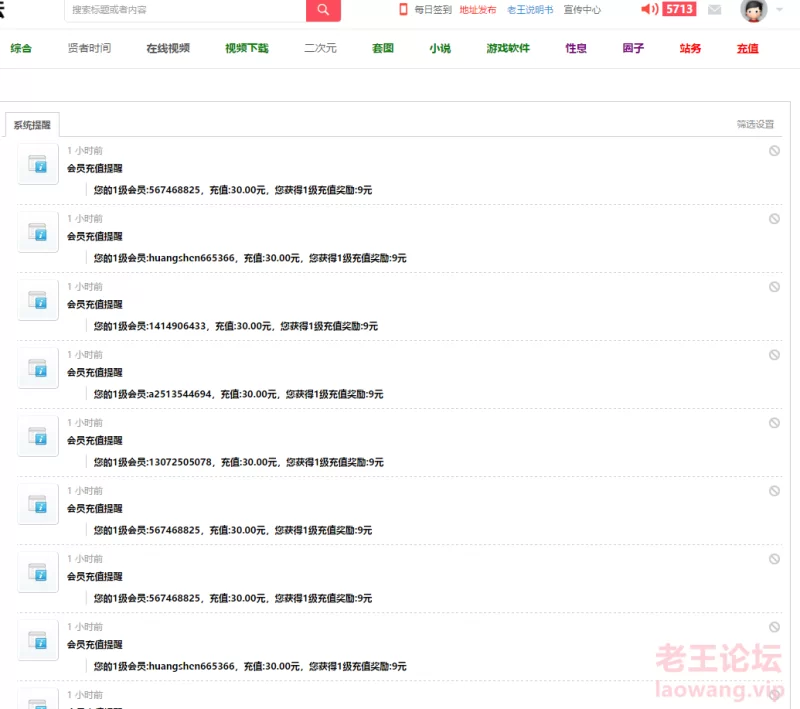Open the 套图 category
The width and height of the screenshot is (800, 709).
(383, 48)
